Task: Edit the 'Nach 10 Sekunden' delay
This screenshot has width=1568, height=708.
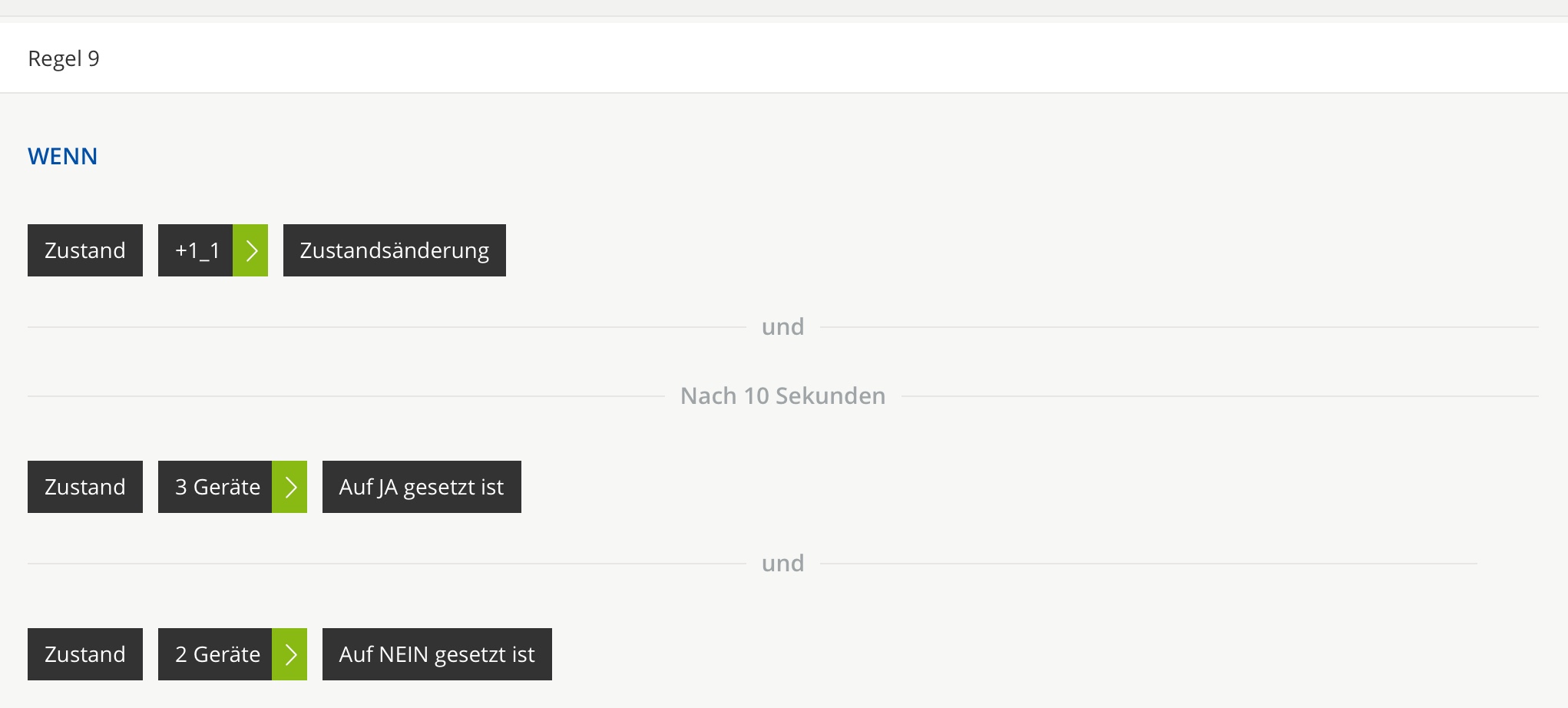Action: point(782,396)
